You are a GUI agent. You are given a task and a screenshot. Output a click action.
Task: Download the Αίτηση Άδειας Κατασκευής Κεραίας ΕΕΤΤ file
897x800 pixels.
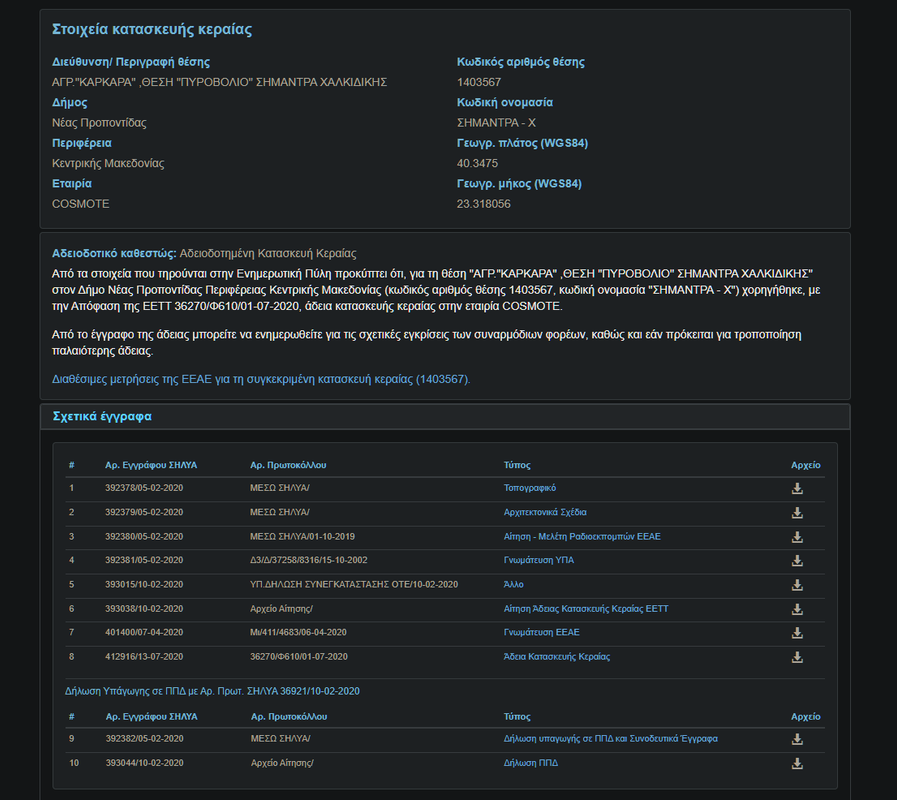pyautogui.click(x=797, y=609)
